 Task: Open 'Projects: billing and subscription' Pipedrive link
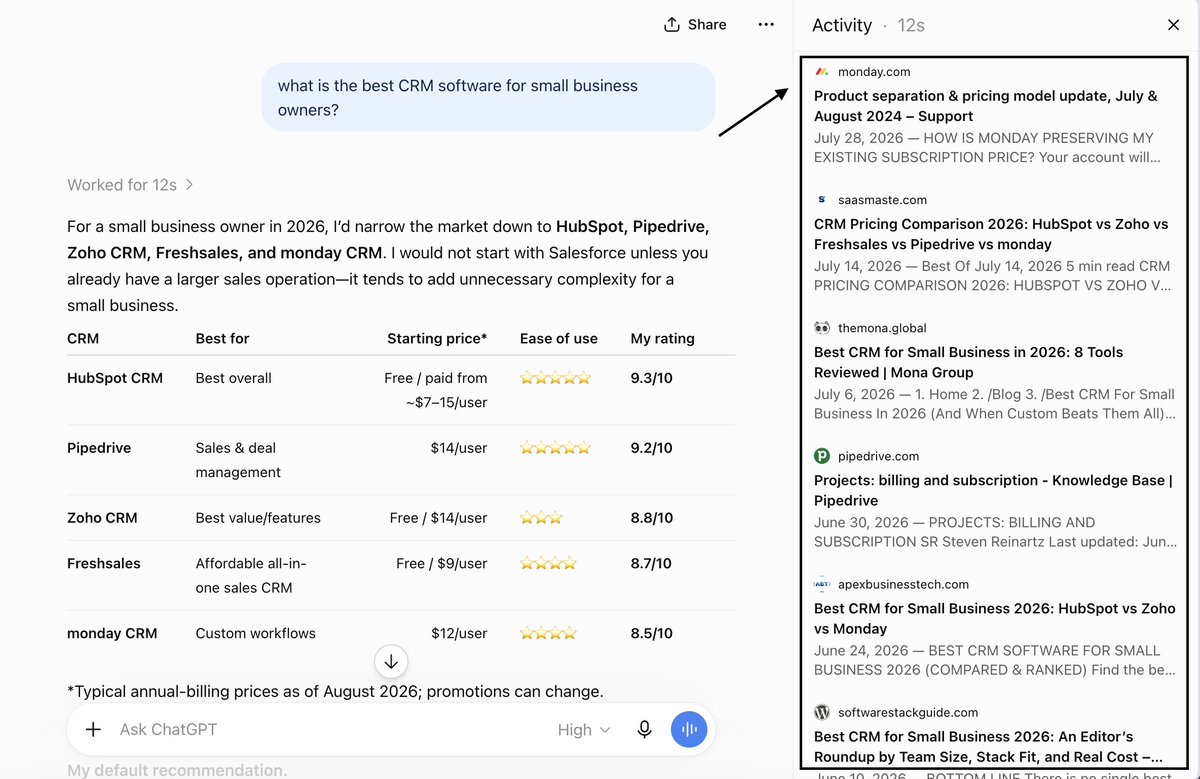click(993, 490)
